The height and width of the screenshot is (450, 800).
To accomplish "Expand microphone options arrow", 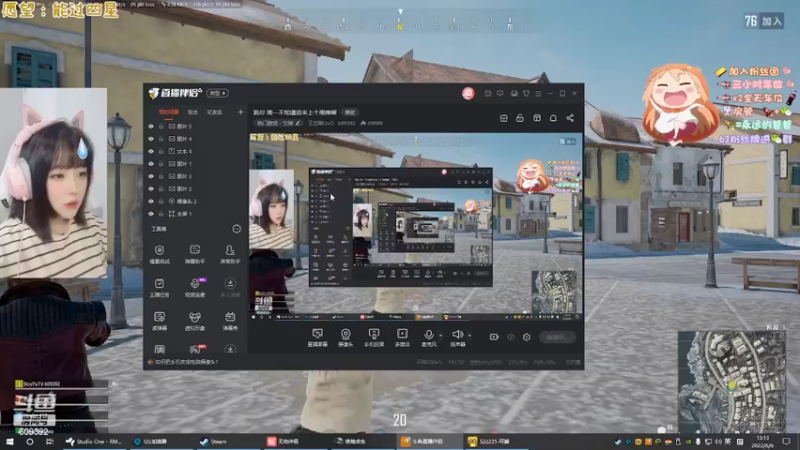I will click(x=441, y=336).
